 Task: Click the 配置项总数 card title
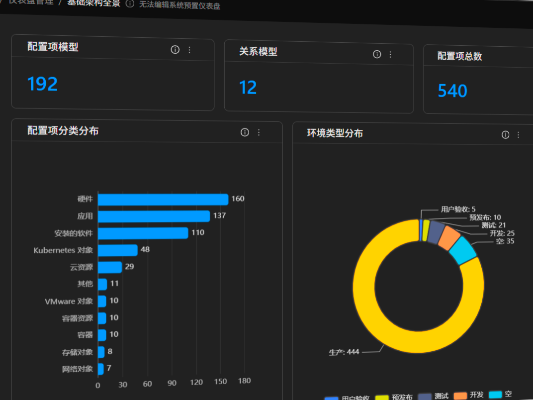tap(460, 56)
